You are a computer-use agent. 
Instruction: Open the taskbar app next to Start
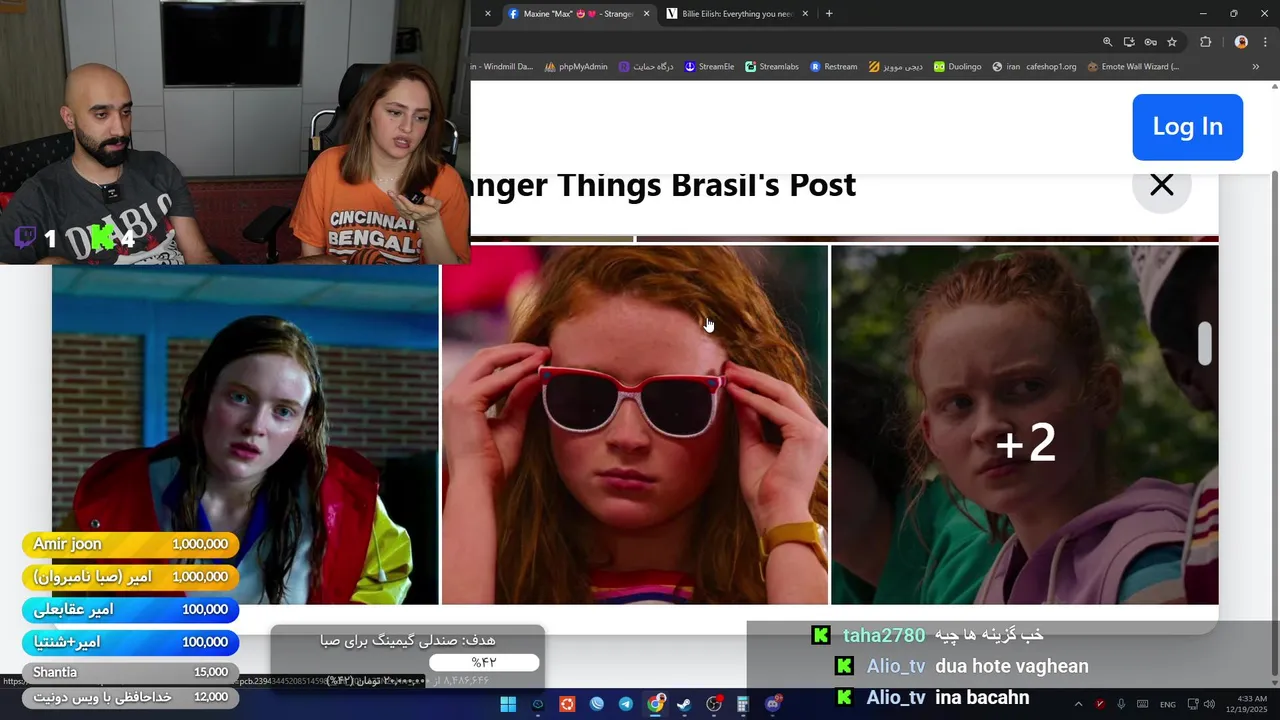tap(538, 704)
